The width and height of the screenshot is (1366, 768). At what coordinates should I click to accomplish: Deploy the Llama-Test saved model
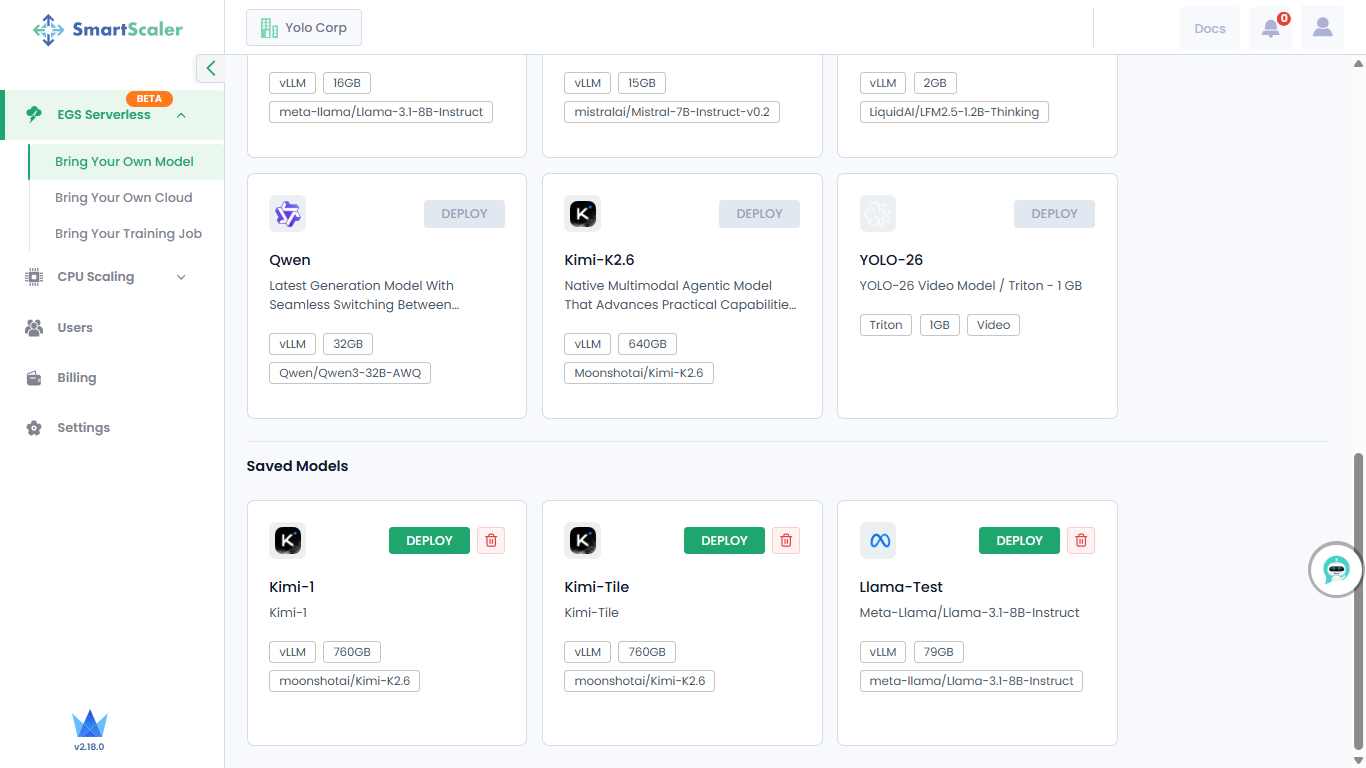pyautogui.click(x=1019, y=540)
